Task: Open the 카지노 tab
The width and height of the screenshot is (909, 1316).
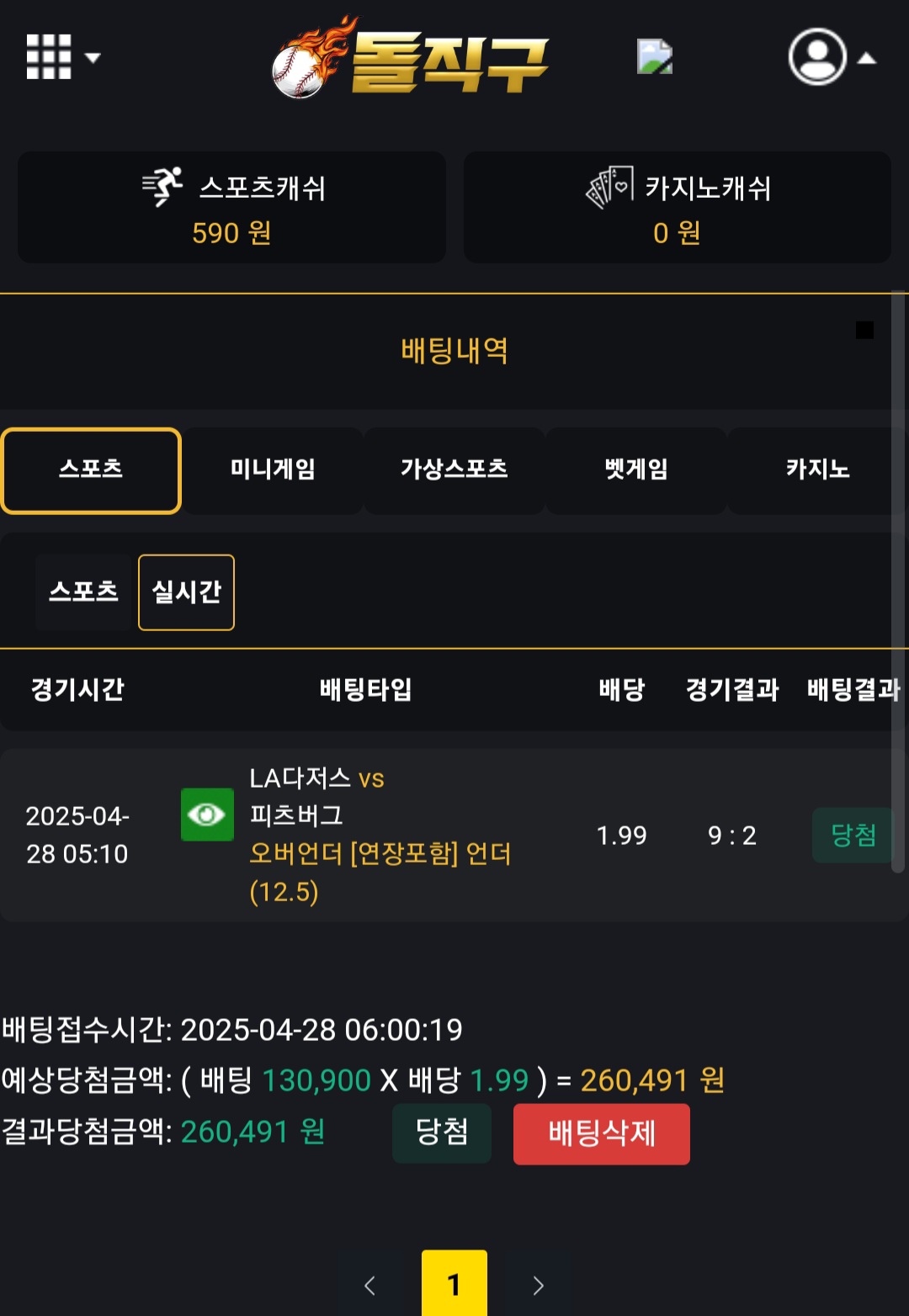Action: pos(817,470)
